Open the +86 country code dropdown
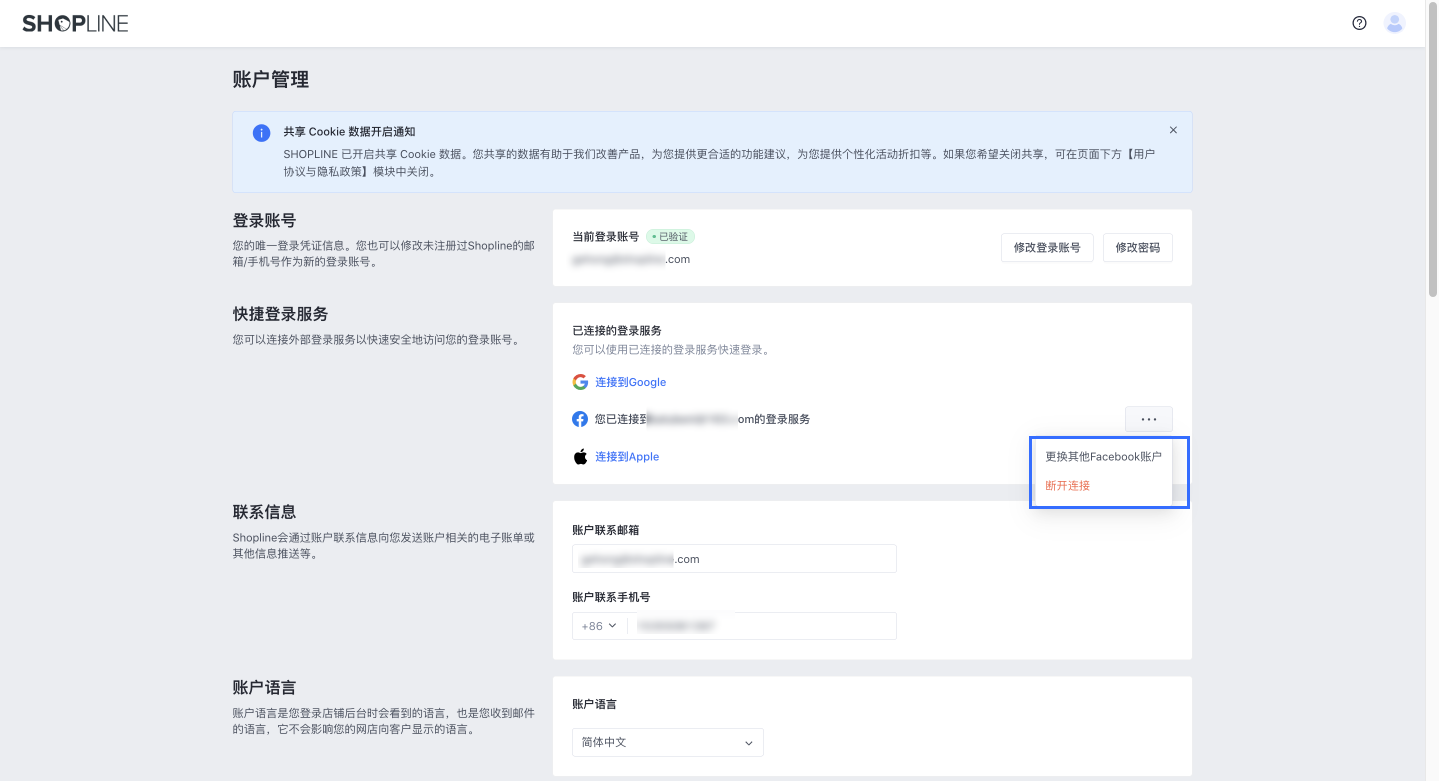Viewport: 1439px width, 781px height. click(598, 625)
